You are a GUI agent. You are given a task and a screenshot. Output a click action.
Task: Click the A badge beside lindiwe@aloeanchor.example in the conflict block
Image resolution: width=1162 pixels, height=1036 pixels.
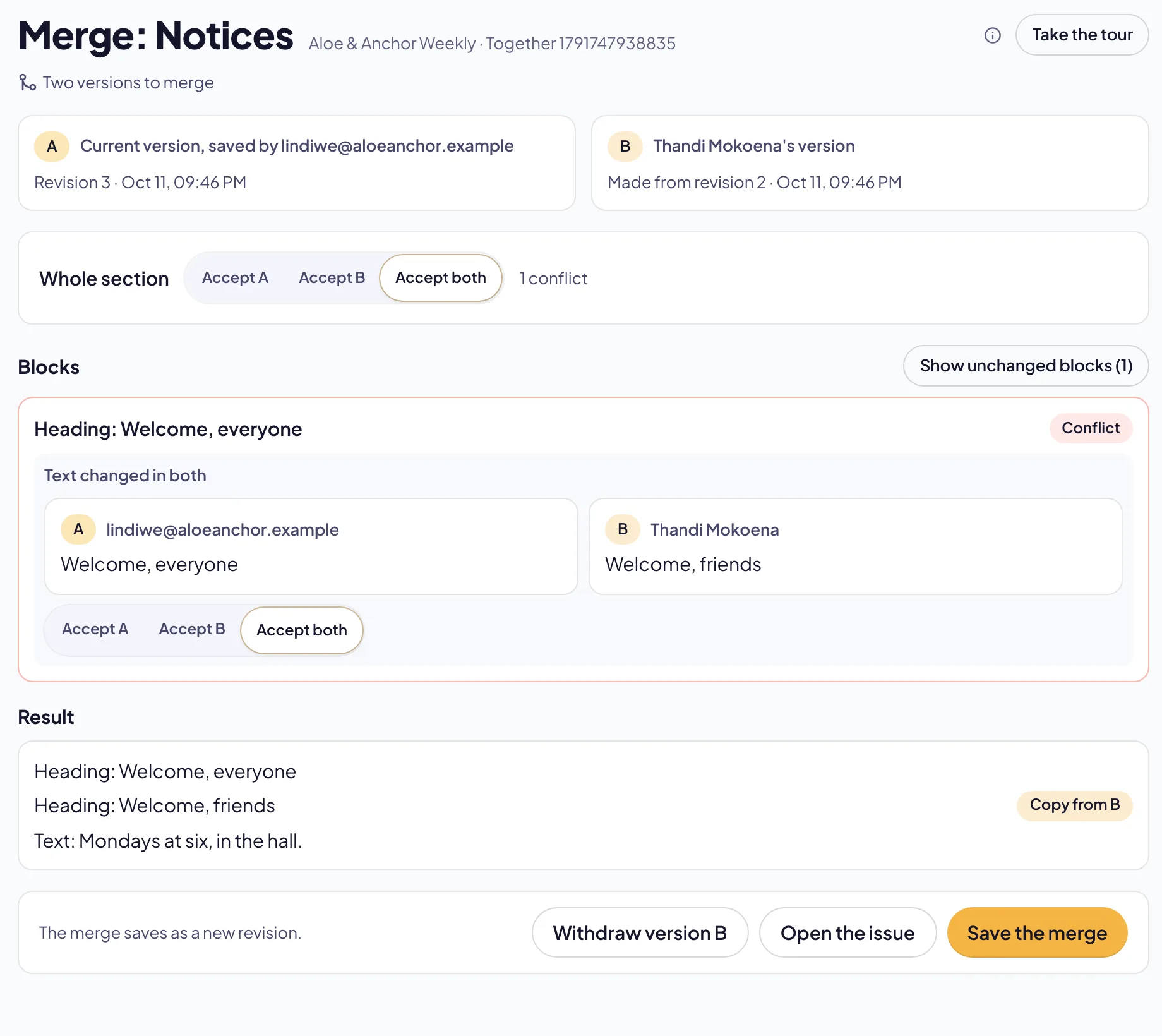pos(78,529)
